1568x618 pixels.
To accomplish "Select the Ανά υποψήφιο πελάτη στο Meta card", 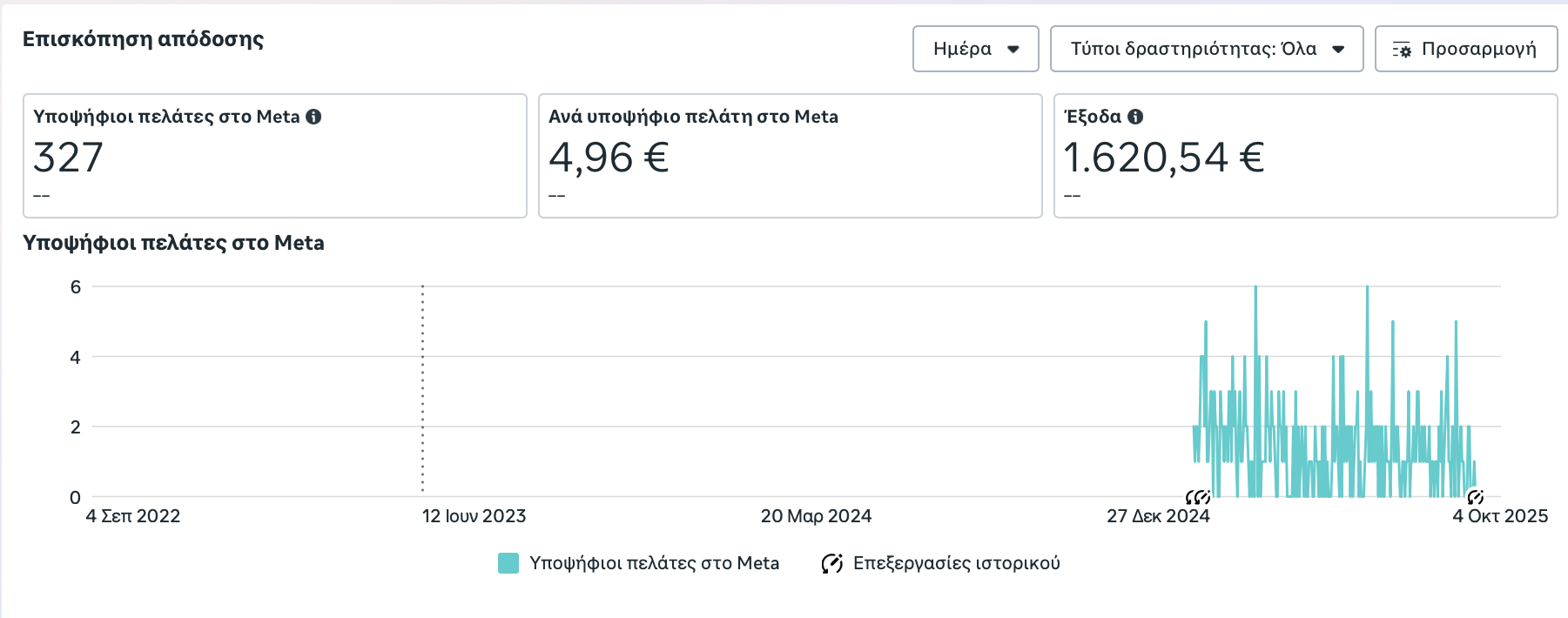I will click(x=790, y=156).
